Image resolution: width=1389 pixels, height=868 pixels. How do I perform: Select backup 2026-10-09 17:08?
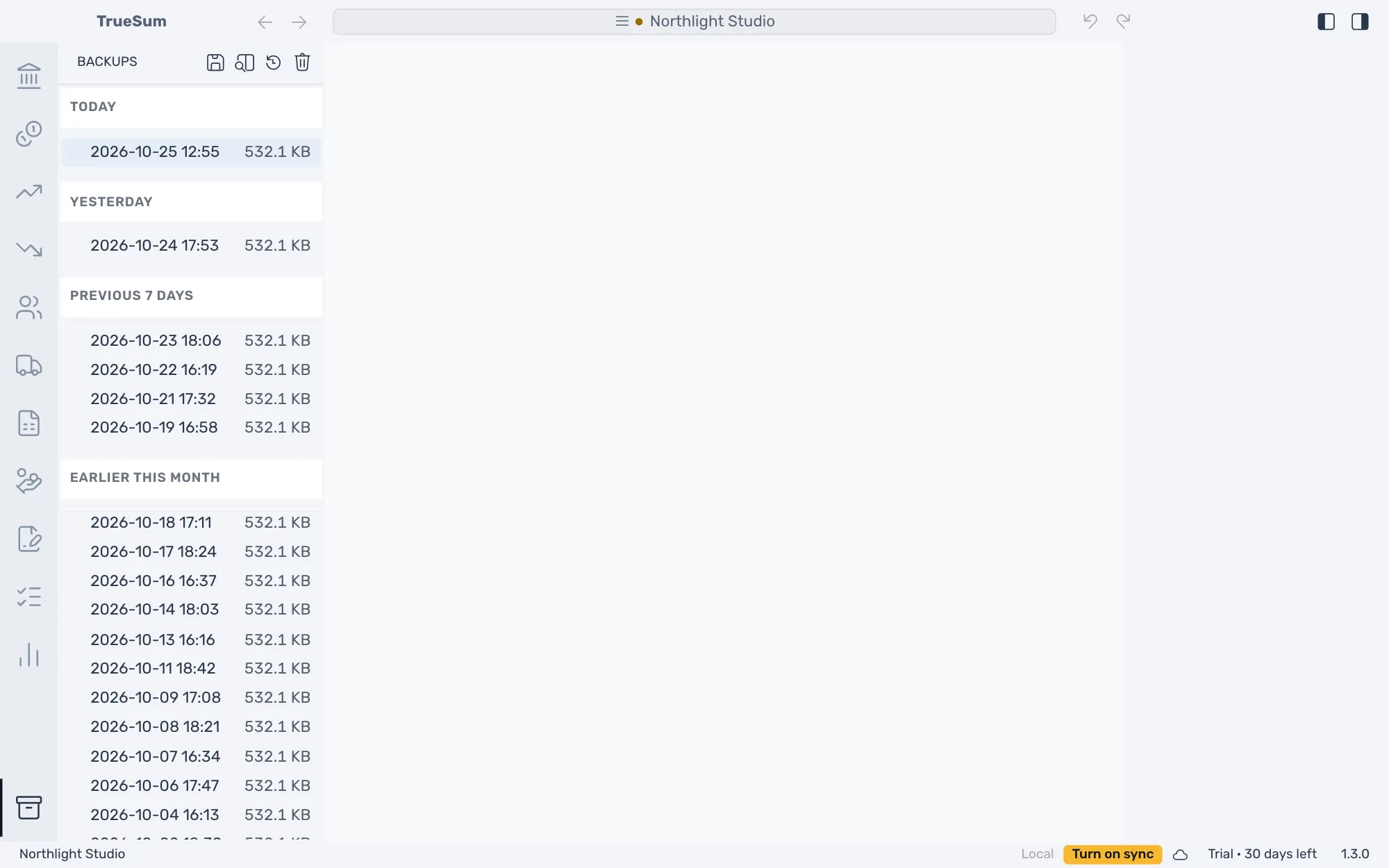tap(191, 698)
